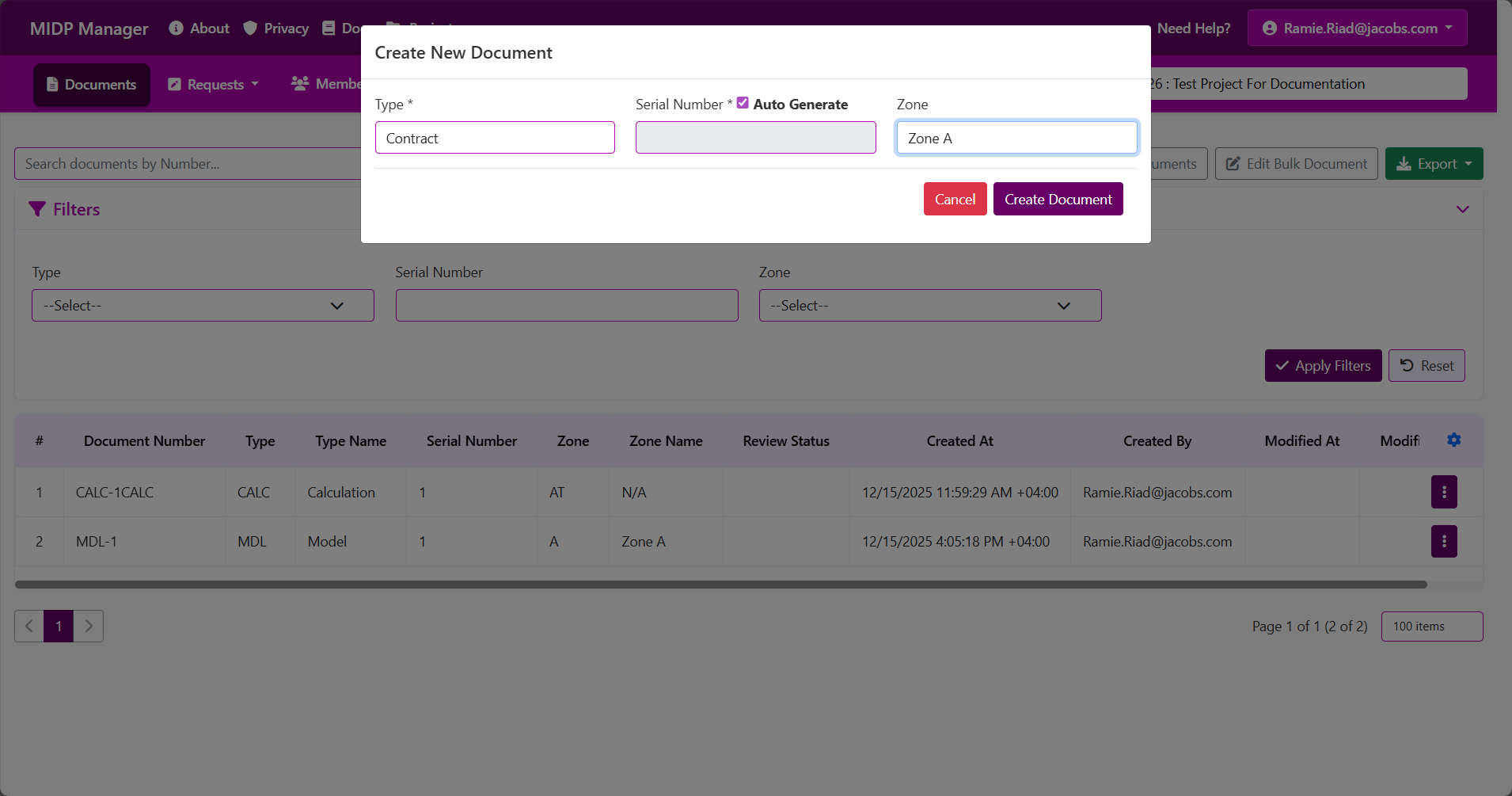Select page 1 in pagination
This screenshot has height=796, width=1512.
click(x=59, y=626)
